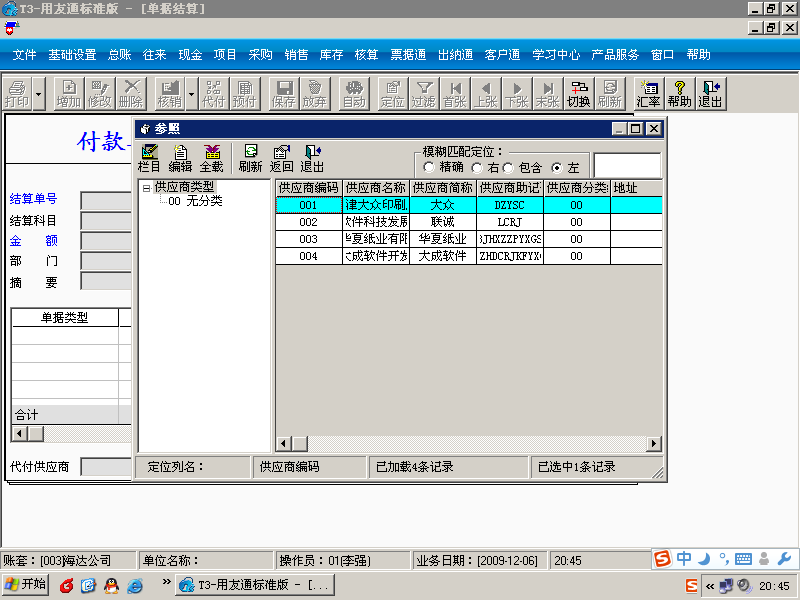The width and height of the screenshot is (800, 600).
Task: Go to previous record with 上张
Action: [x=486, y=94]
